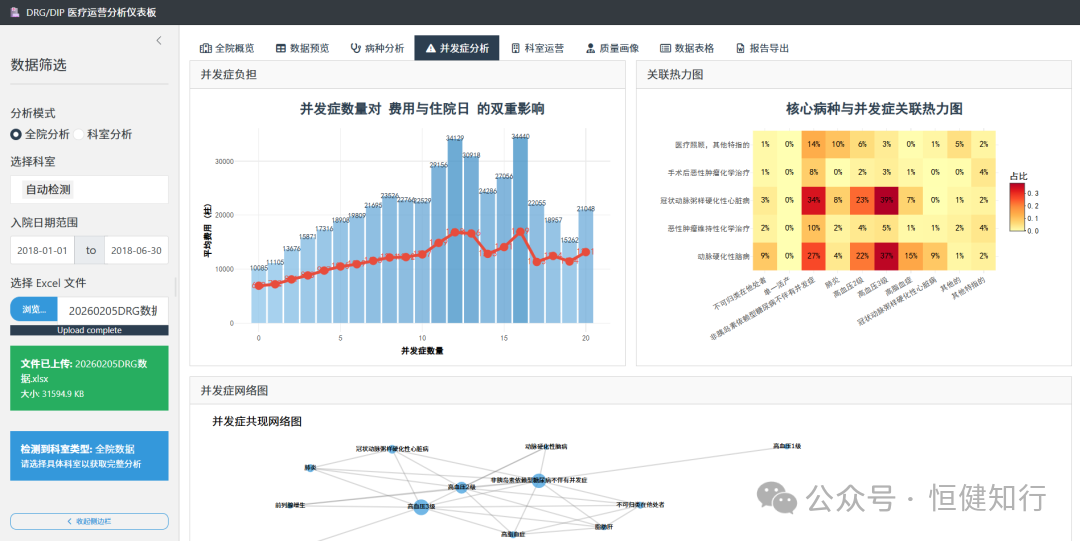This screenshot has height=541, width=1080.
Task: Click the hospital building icon on 全院概览 tab
Action: (205, 48)
